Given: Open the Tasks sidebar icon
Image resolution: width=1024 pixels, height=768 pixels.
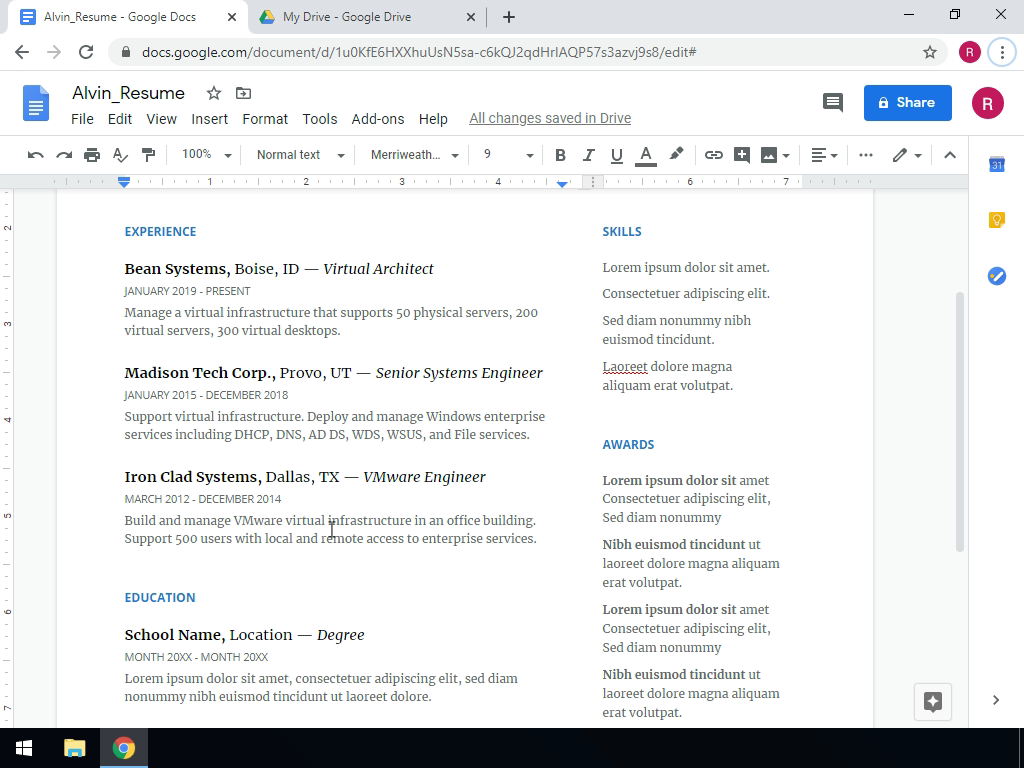Looking at the screenshot, I should tap(996, 276).
